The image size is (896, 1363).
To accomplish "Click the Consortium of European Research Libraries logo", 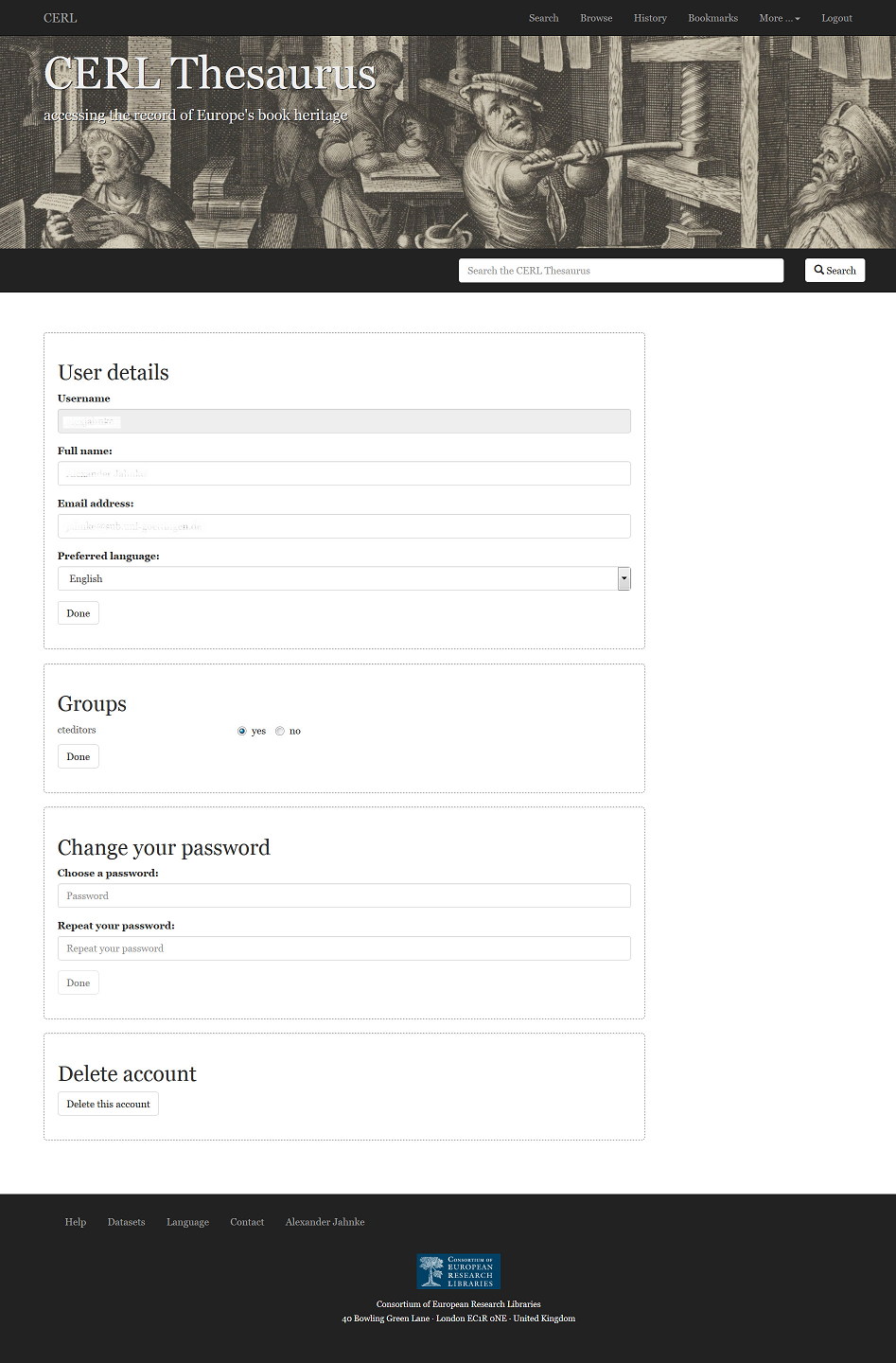I will (x=459, y=1271).
